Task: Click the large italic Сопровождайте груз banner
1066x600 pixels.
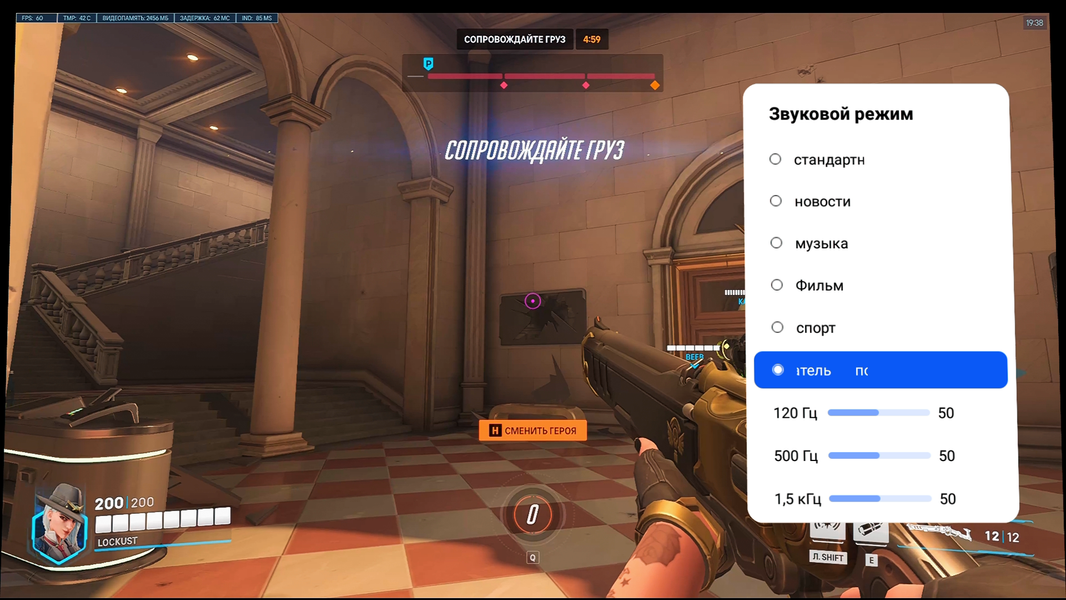Action: click(534, 150)
